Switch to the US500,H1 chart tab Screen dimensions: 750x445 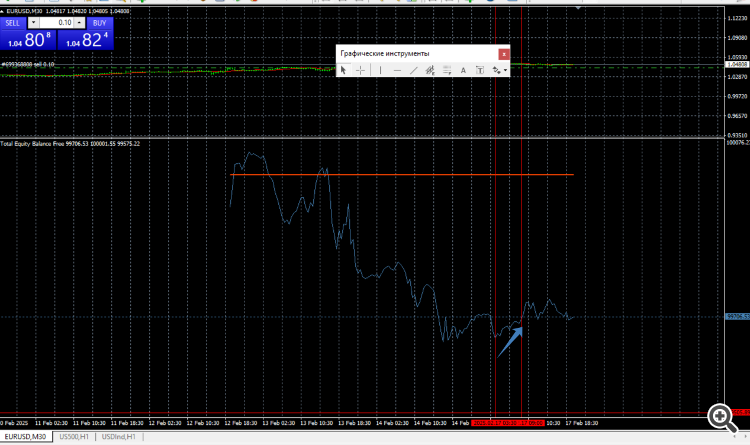click(x=74, y=436)
